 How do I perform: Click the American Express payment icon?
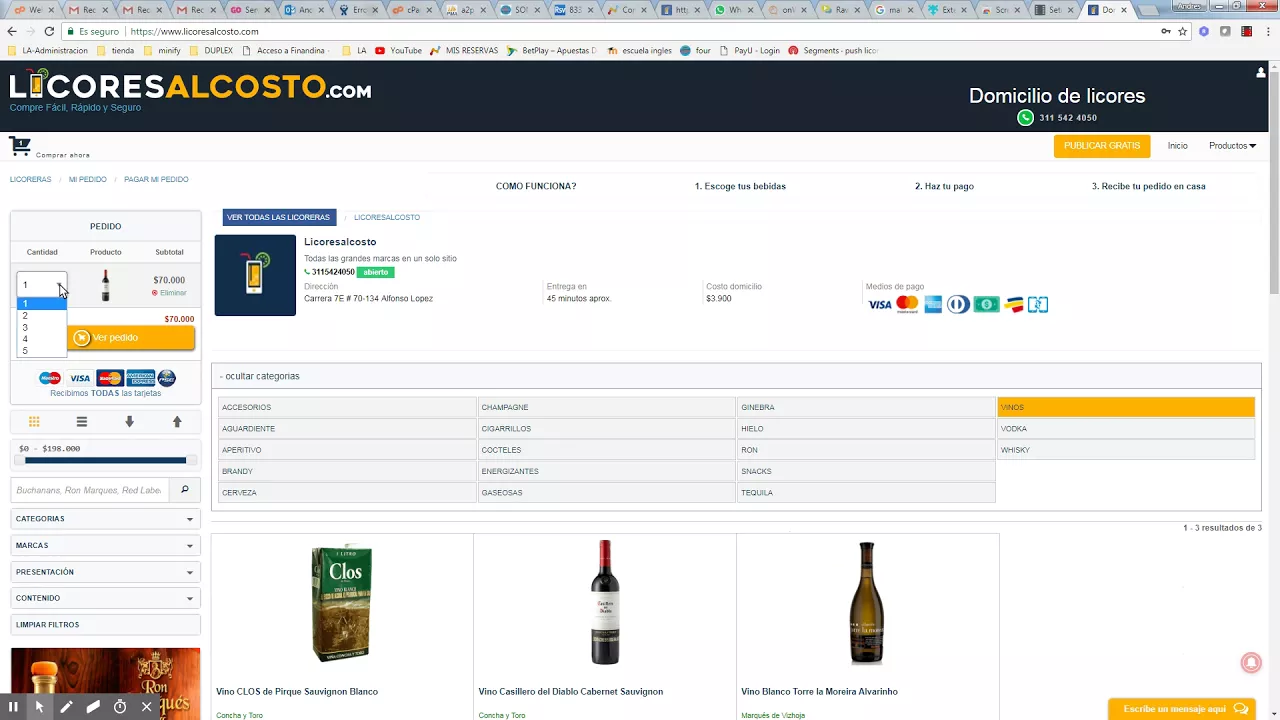(x=933, y=305)
